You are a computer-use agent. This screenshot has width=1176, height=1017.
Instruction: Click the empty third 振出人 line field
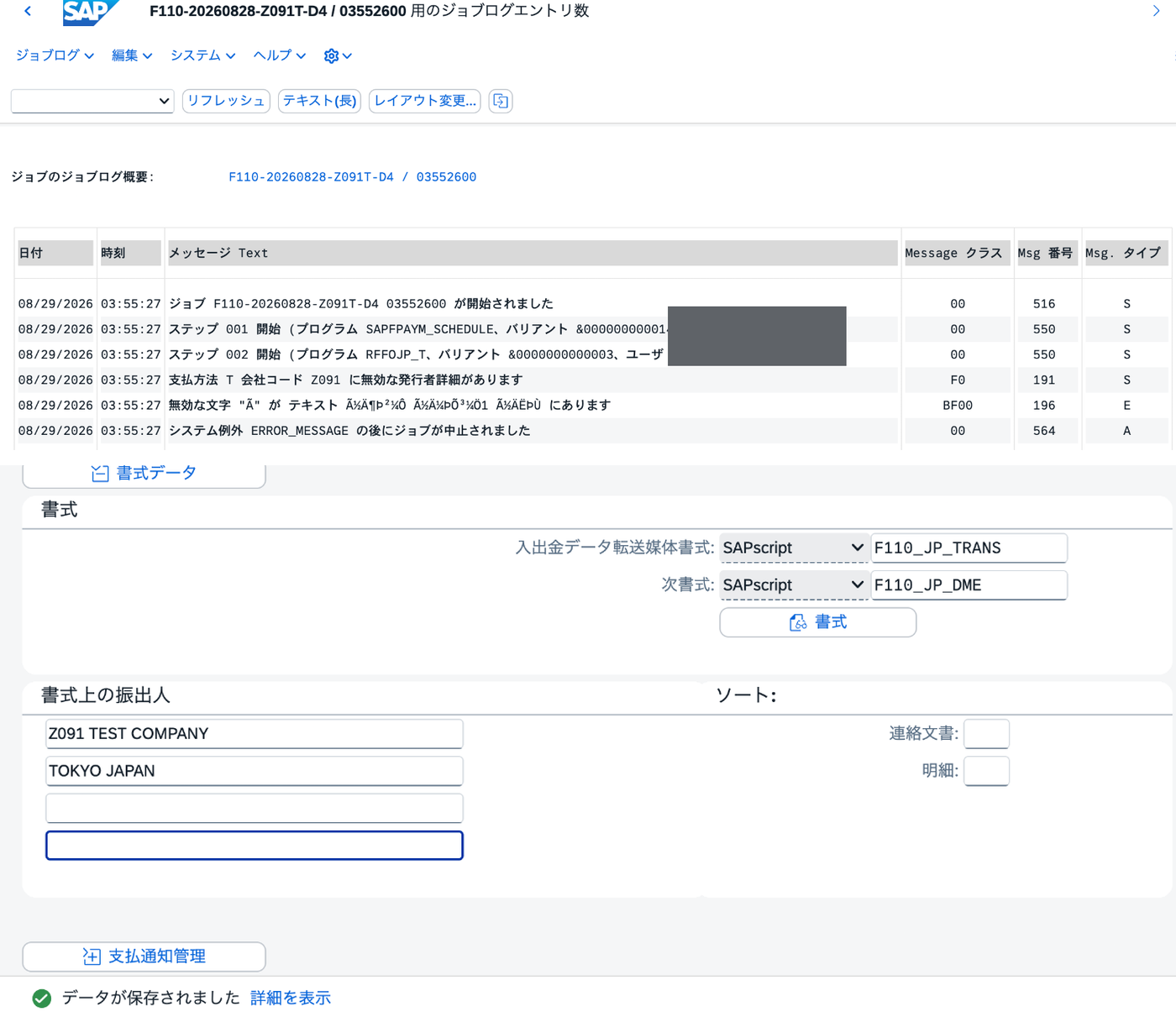point(255,808)
